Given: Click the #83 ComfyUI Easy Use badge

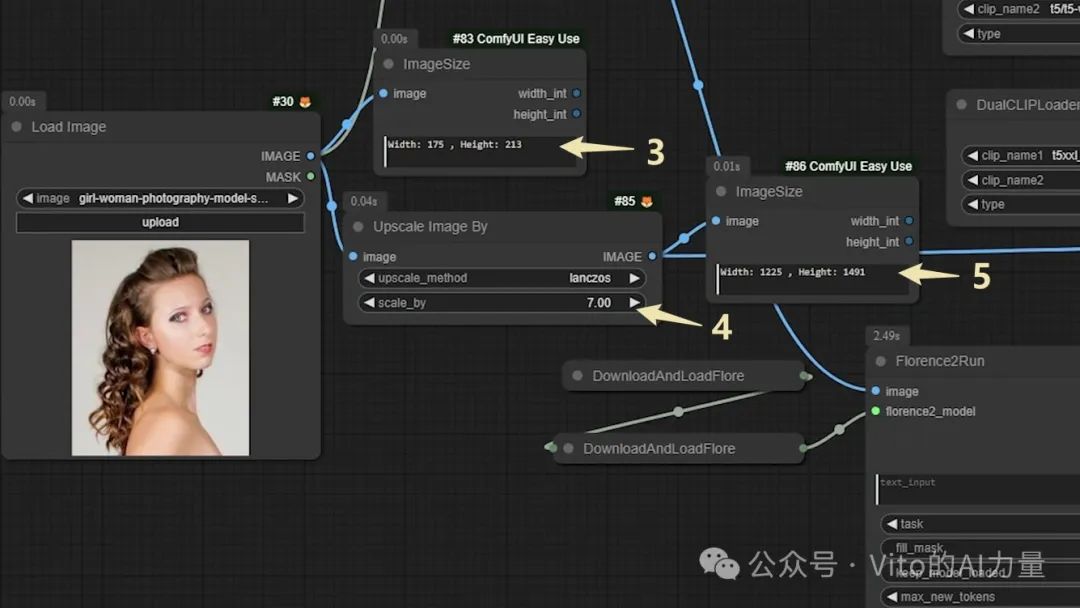Looking at the screenshot, I should 516,39.
